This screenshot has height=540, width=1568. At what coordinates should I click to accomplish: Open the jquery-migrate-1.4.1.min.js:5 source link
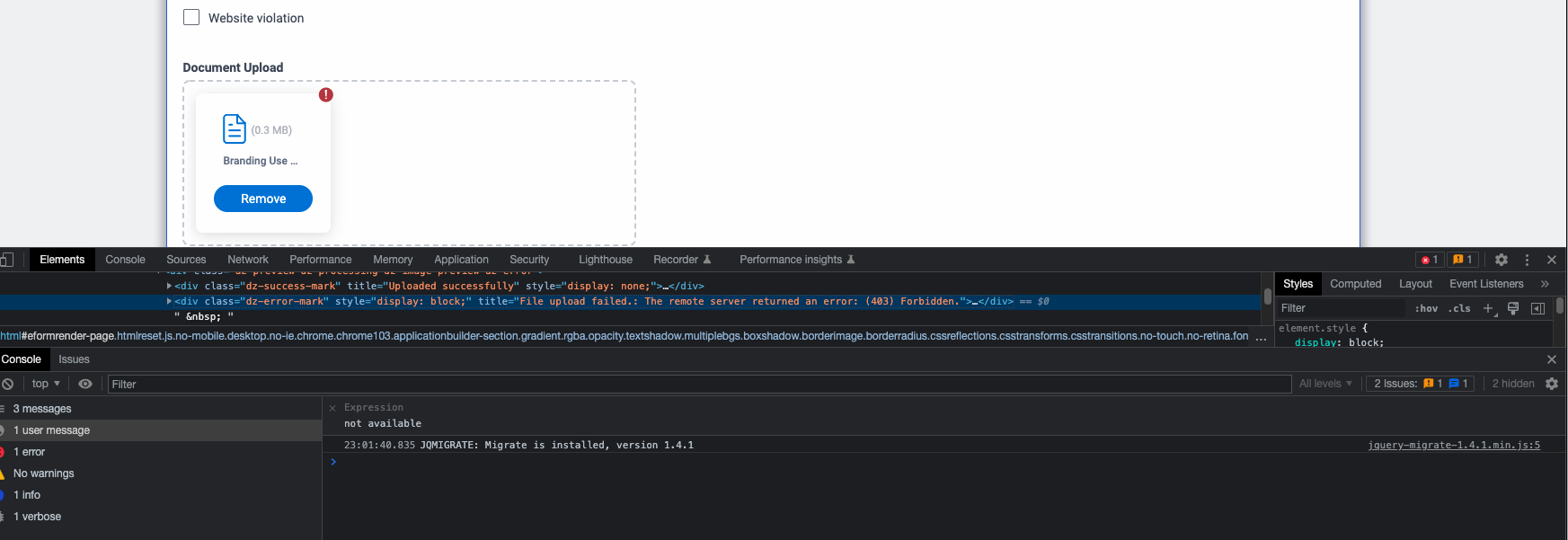[1453, 445]
